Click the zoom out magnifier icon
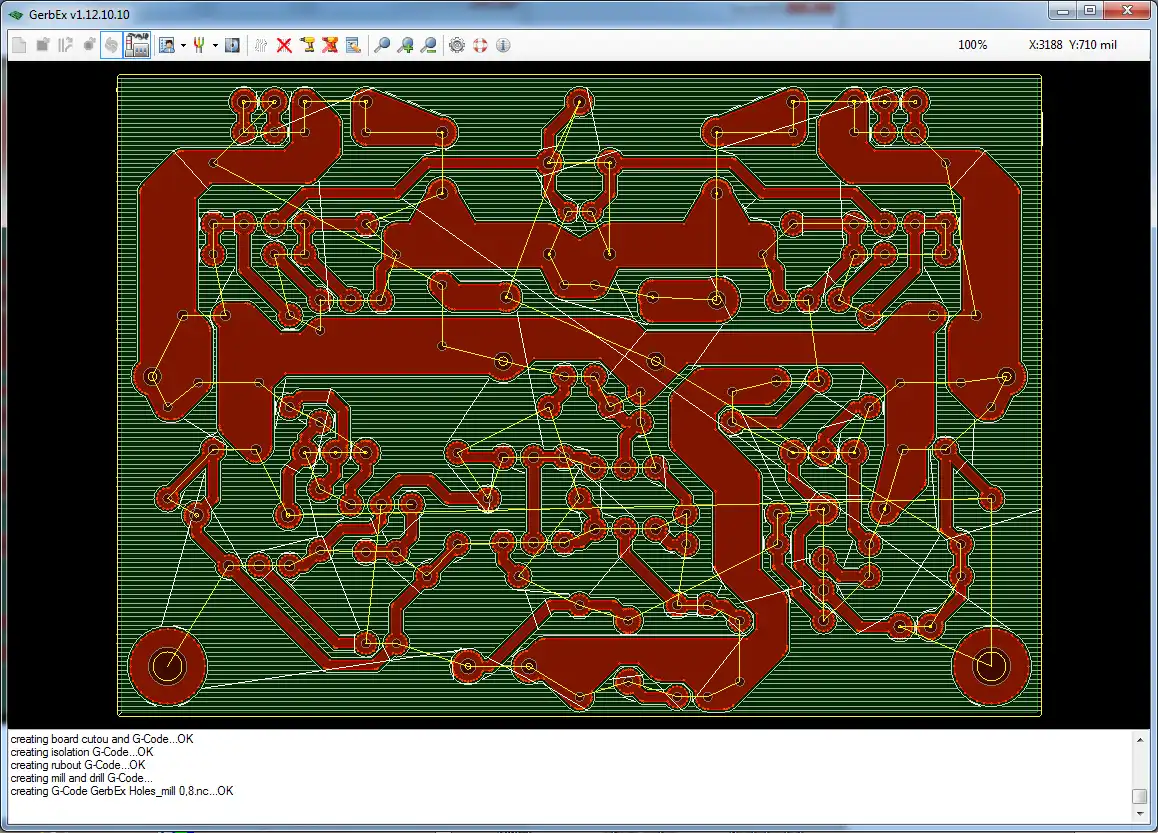 [x=428, y=45]
